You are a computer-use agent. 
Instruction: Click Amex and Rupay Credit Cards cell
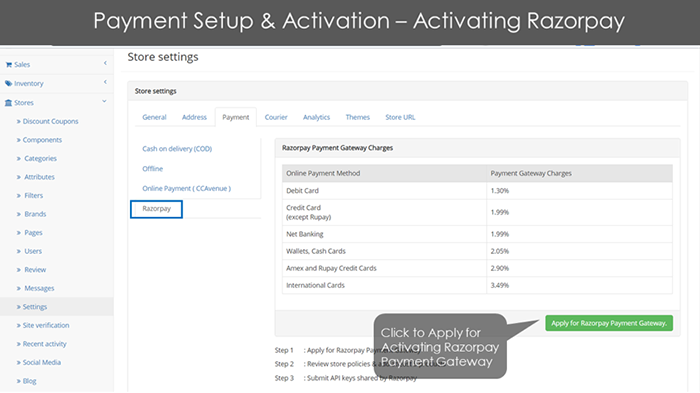(x=384, y=268)
